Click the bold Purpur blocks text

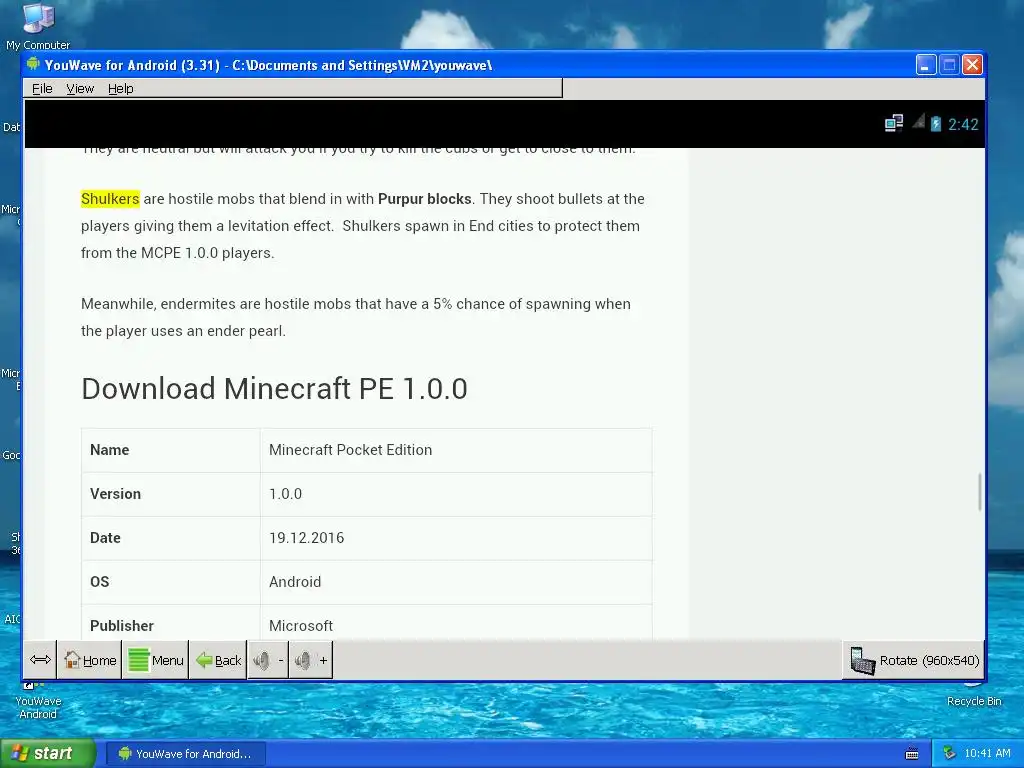tap(424, 199)
